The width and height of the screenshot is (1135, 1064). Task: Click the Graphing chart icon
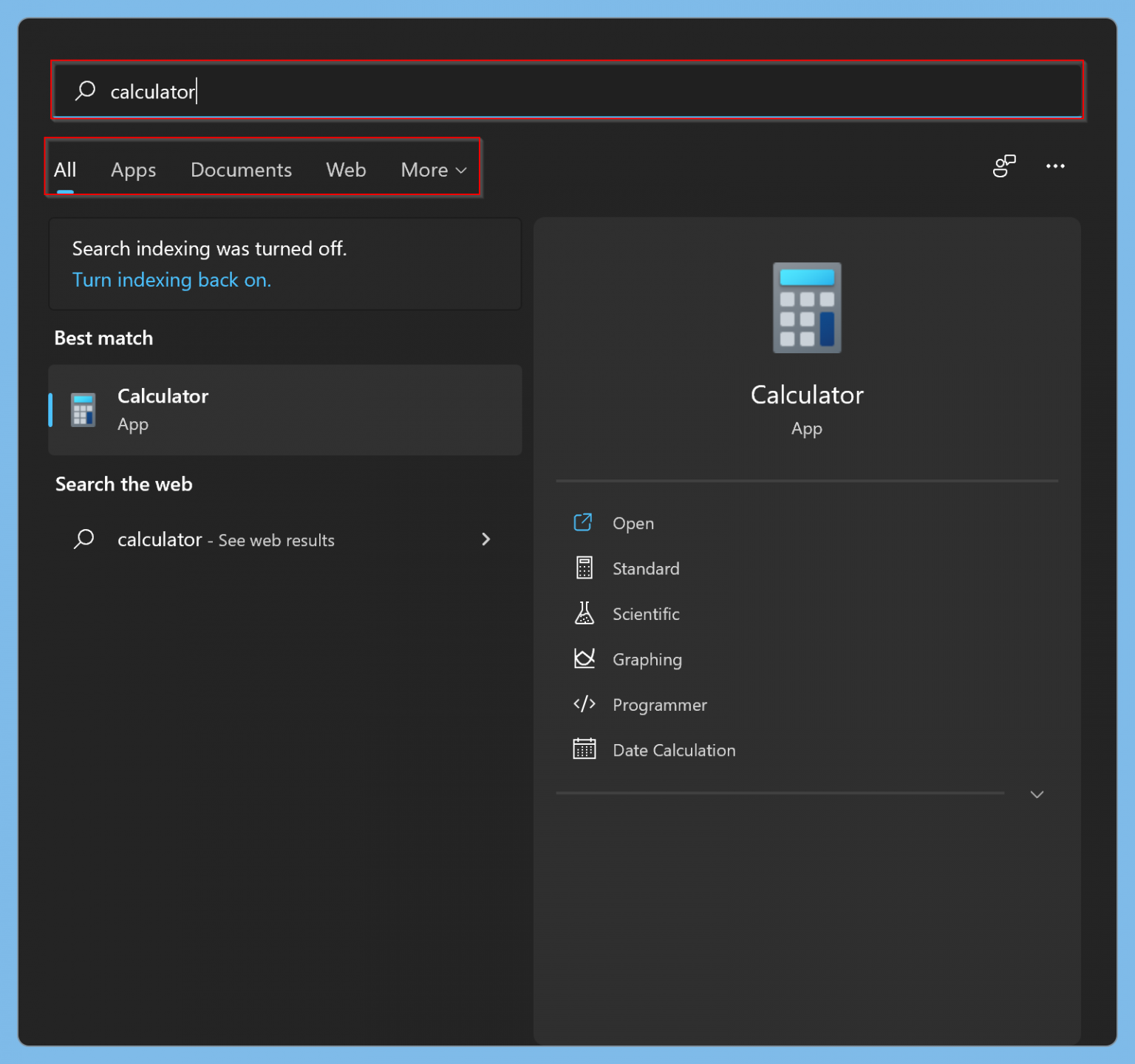[584, 658]
